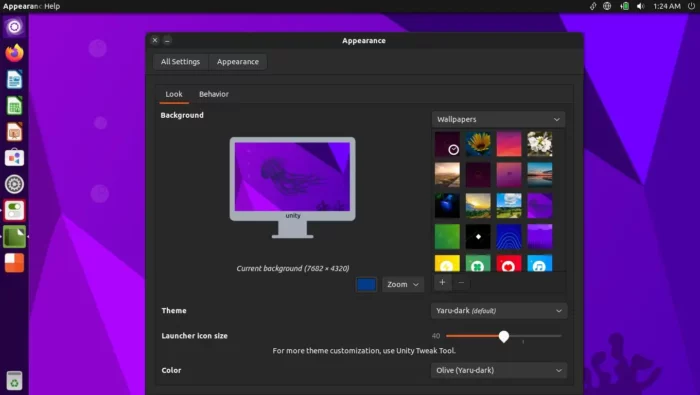700x395 pixels.
Task: Select the purple jellyfish wallpaper thumbnail
Action: (x=540, y=206)
